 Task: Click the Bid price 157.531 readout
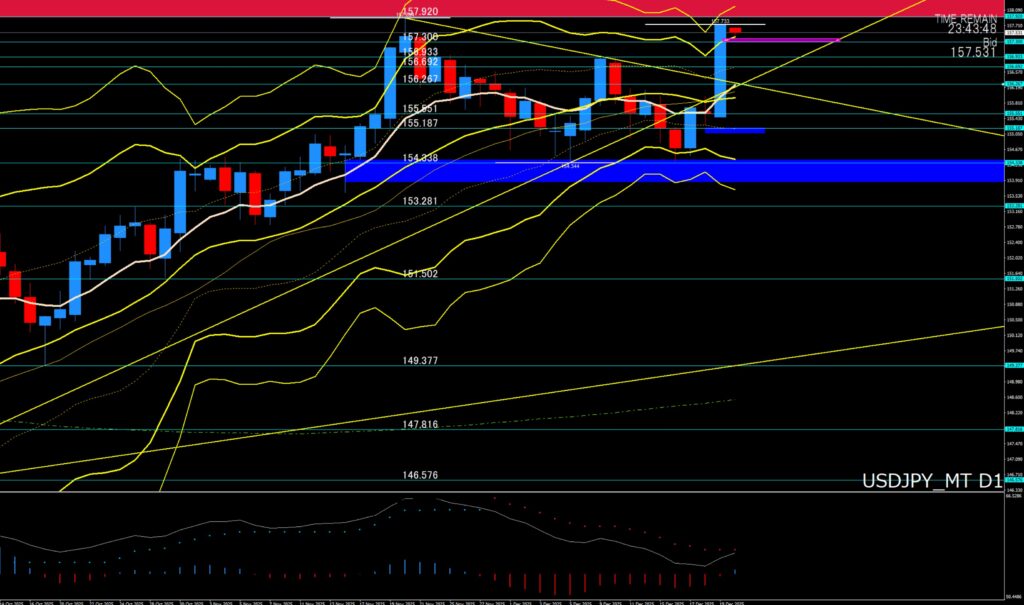(x=973, y=54)
